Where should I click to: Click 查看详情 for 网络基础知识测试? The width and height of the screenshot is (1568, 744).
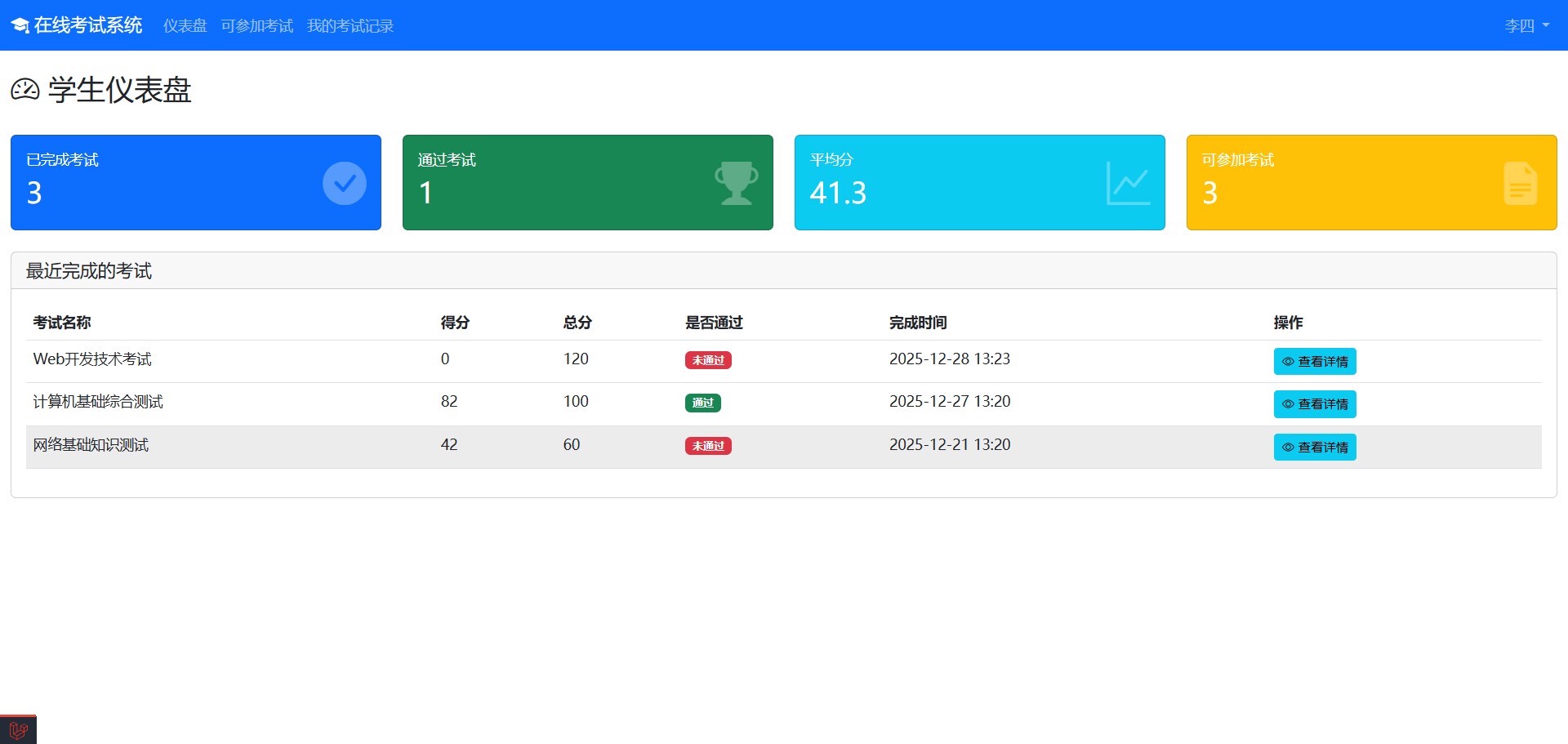1314,447
